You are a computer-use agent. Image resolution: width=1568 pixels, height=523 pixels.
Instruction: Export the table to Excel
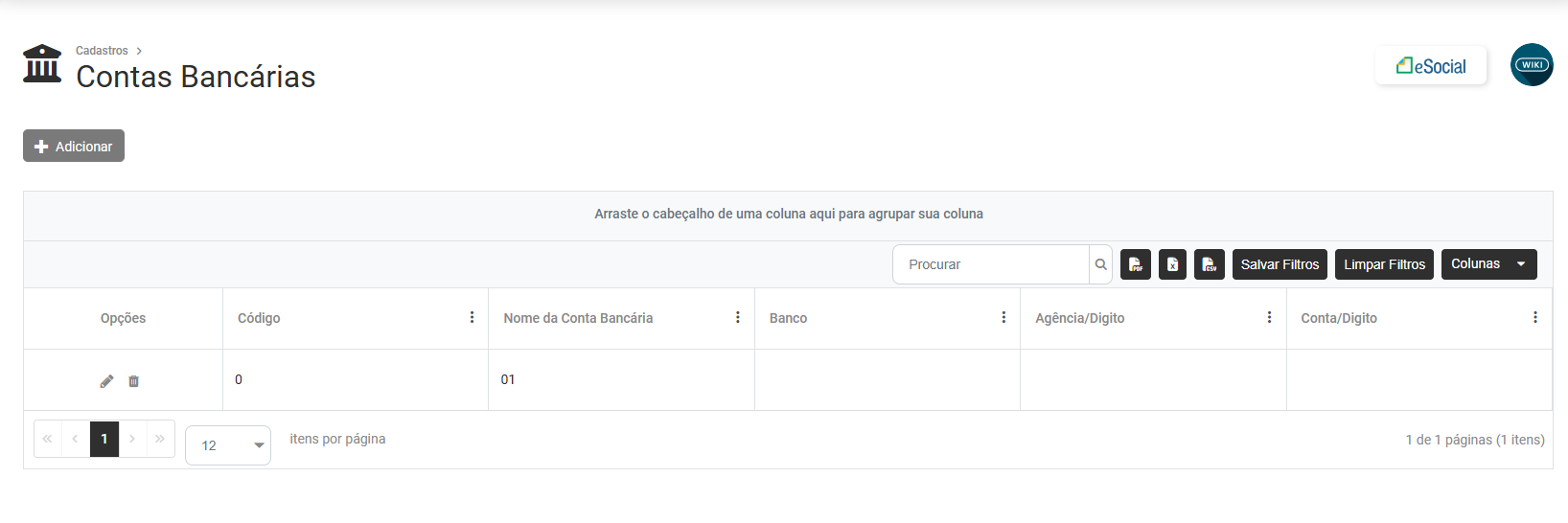coord(1172,264)
